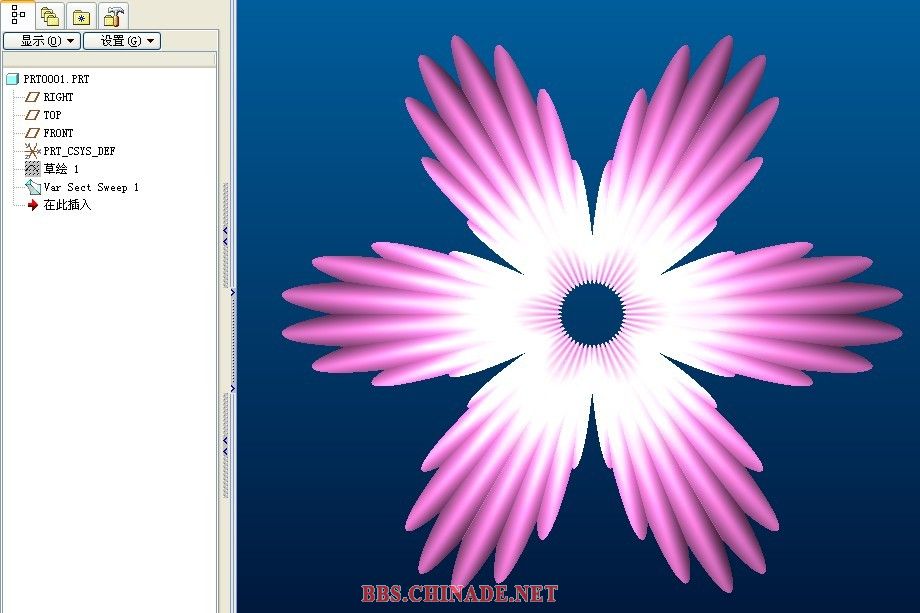The height and width of the screenshot is (613, 920).
Task: Click the TOP datum plane icon
Action: [32, 115]
